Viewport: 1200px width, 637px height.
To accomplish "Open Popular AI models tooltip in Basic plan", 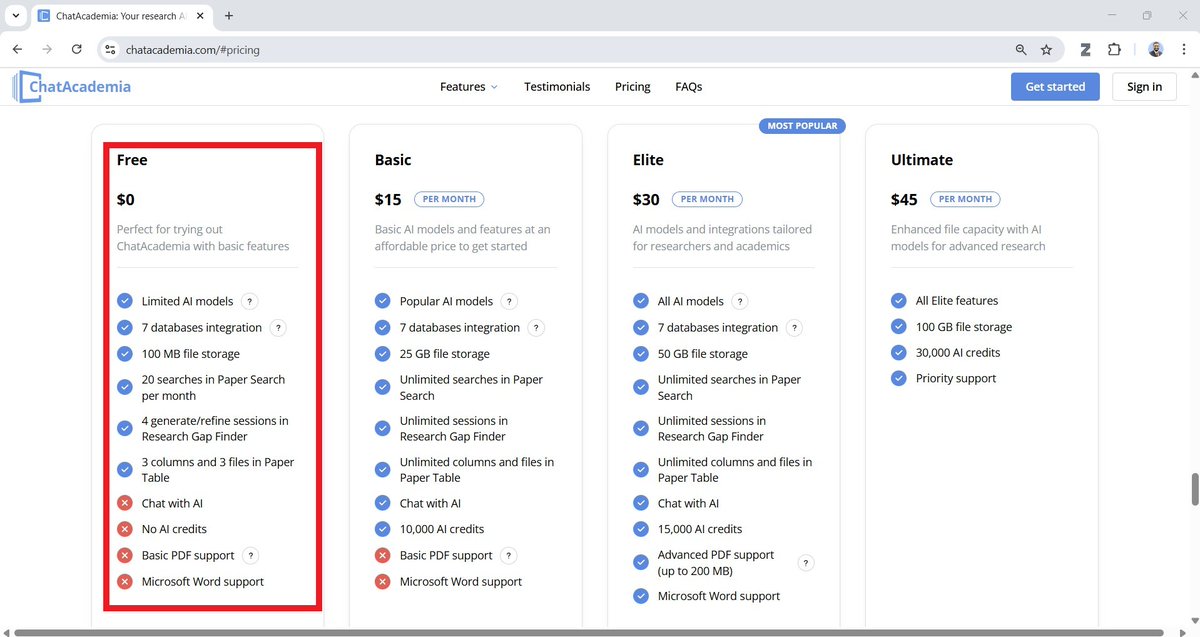I will pyautogui.click(x=509, y=300).
